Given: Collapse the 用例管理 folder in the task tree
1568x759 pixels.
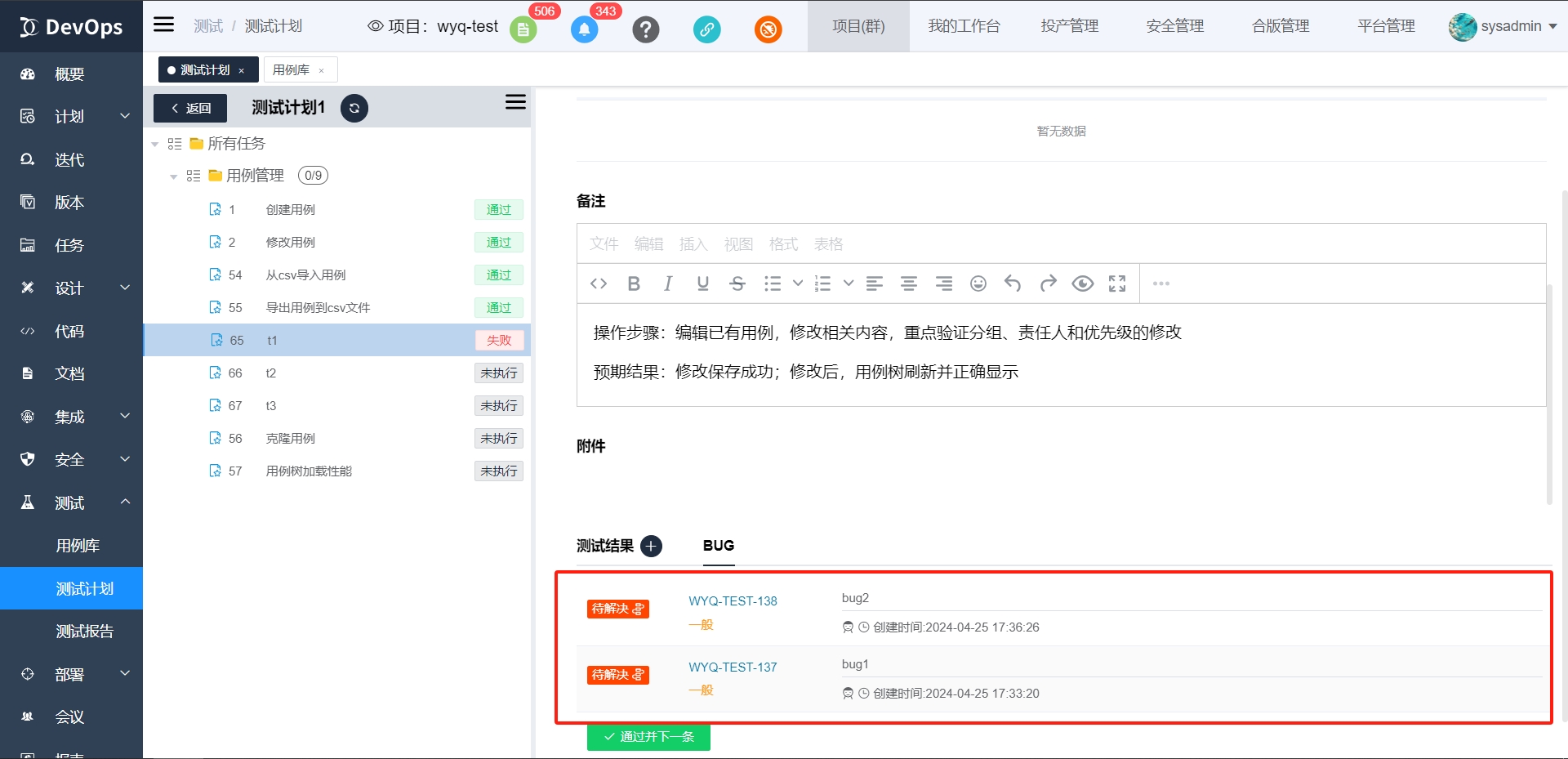Looking at the screenshot, I should [172, 176].
